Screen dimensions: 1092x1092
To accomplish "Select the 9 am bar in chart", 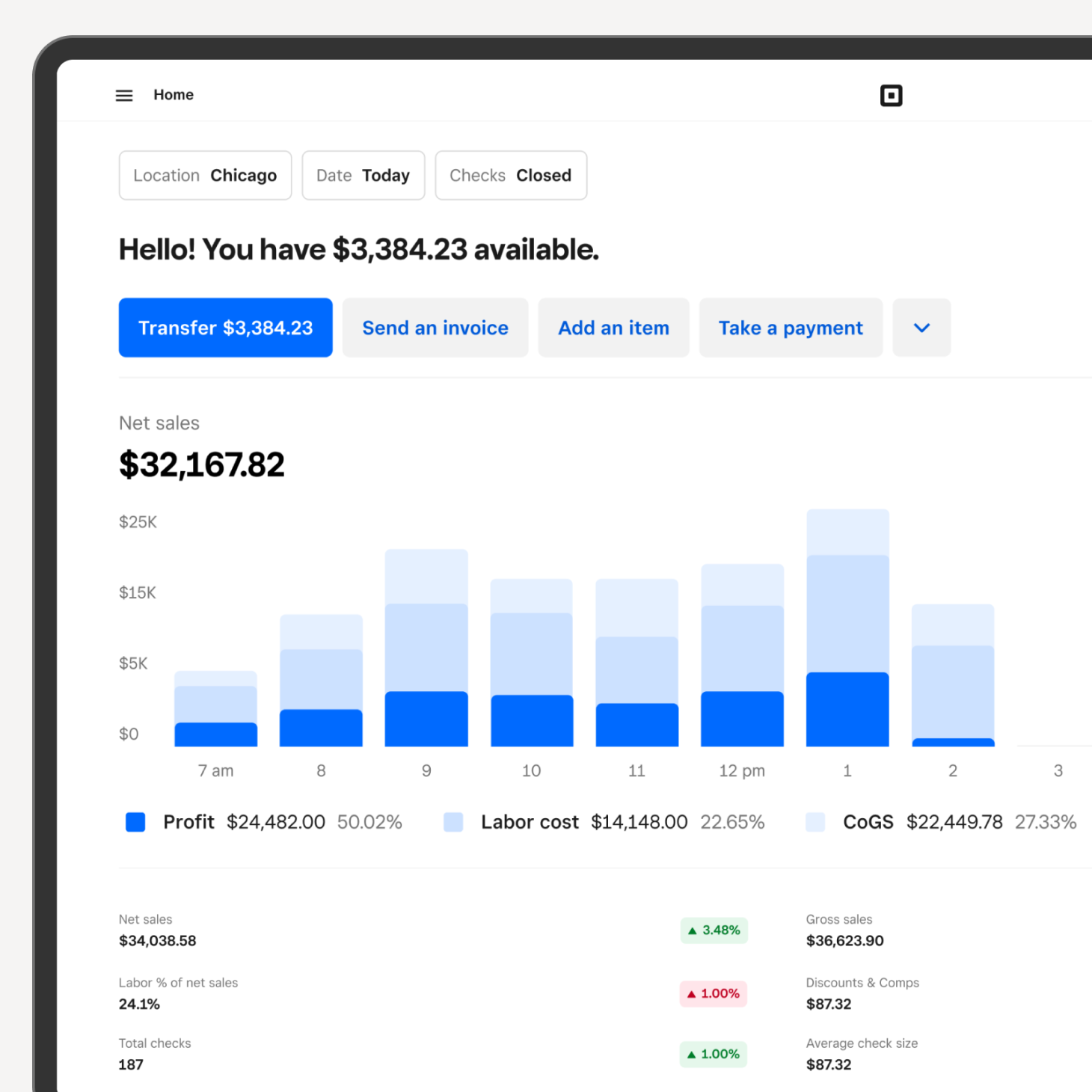I will (x=426, y=648).
